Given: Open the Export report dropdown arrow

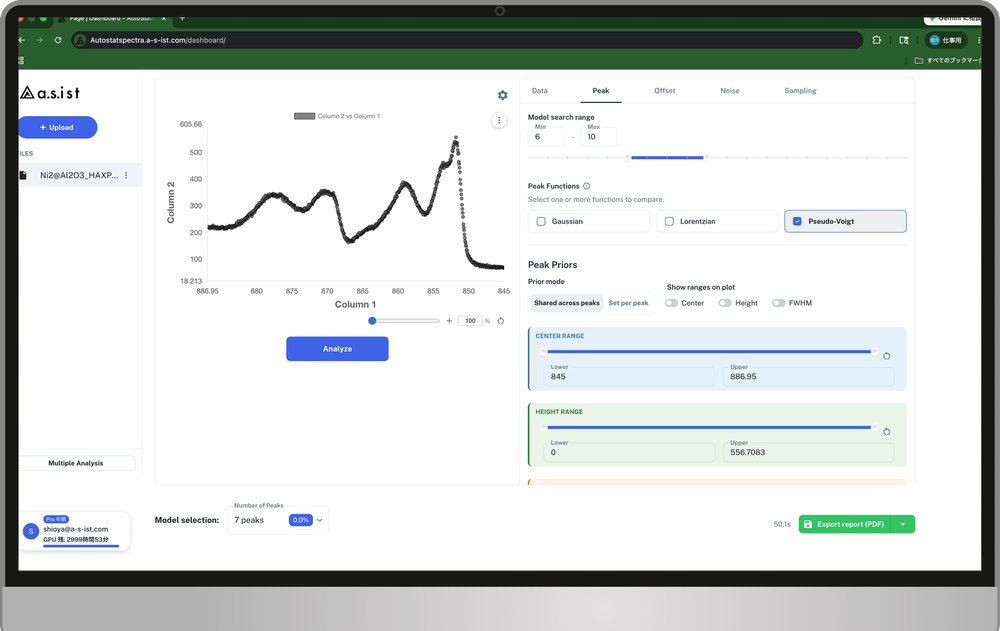Looking at the screenshot, I should click(x=903, y=524).
